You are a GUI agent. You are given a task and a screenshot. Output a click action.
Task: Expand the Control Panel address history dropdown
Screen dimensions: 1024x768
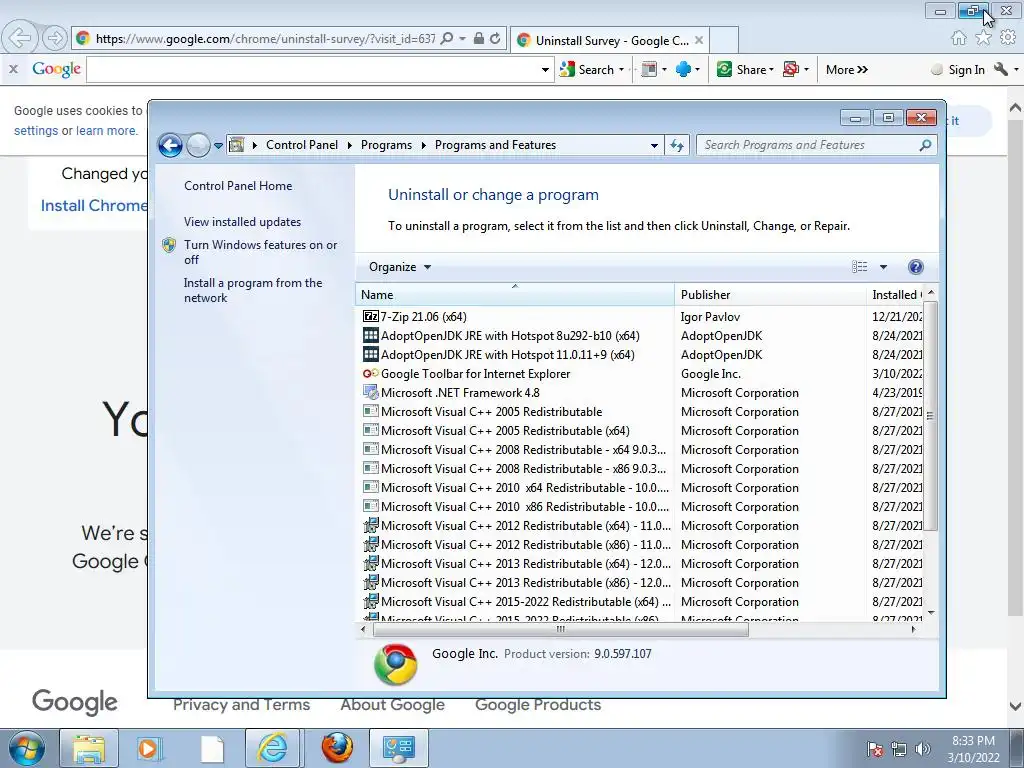pos(654,145)
